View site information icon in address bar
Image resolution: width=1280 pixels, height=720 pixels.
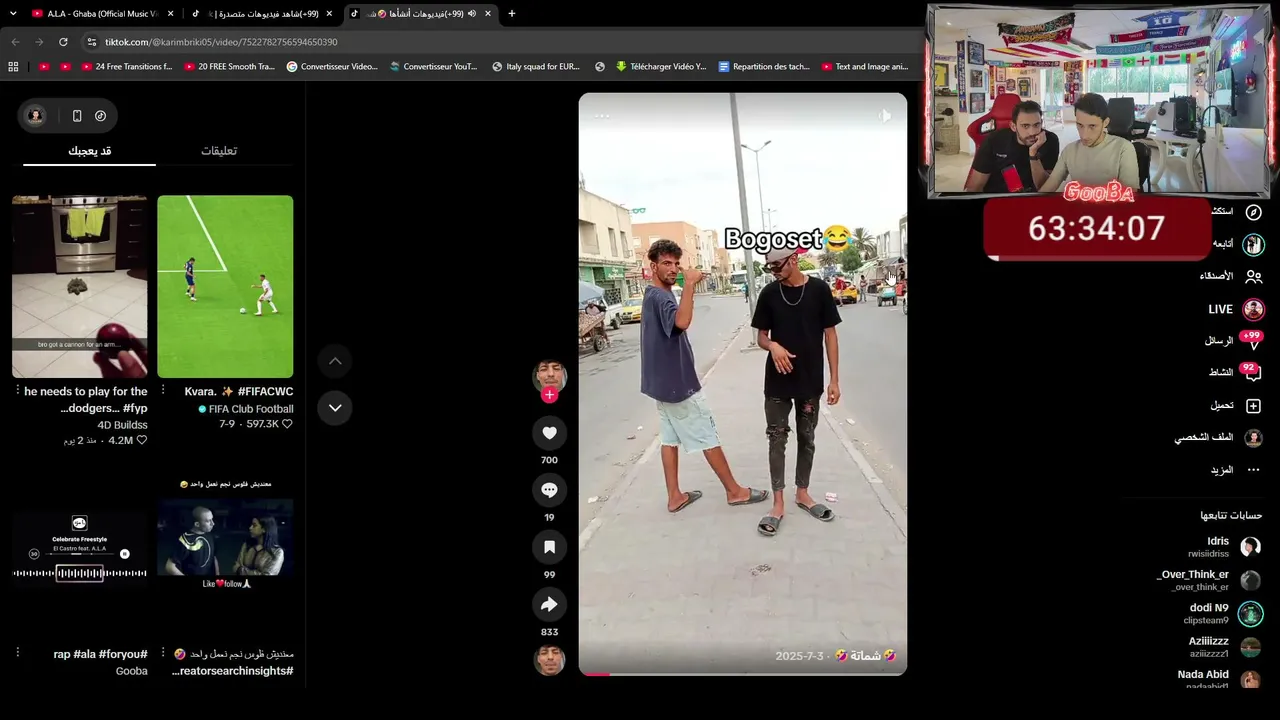click(92, 42)
